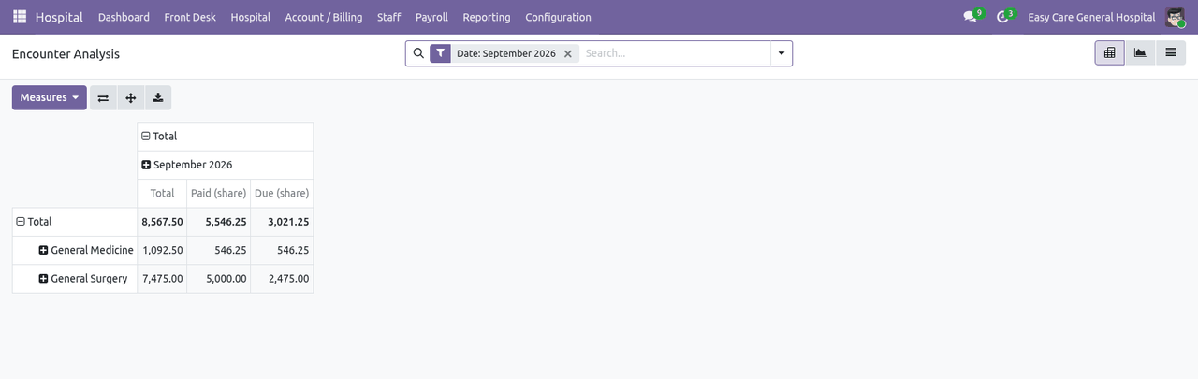Open the apps grid menu icon
1198x379 pixels.
[x=20, y=16]
